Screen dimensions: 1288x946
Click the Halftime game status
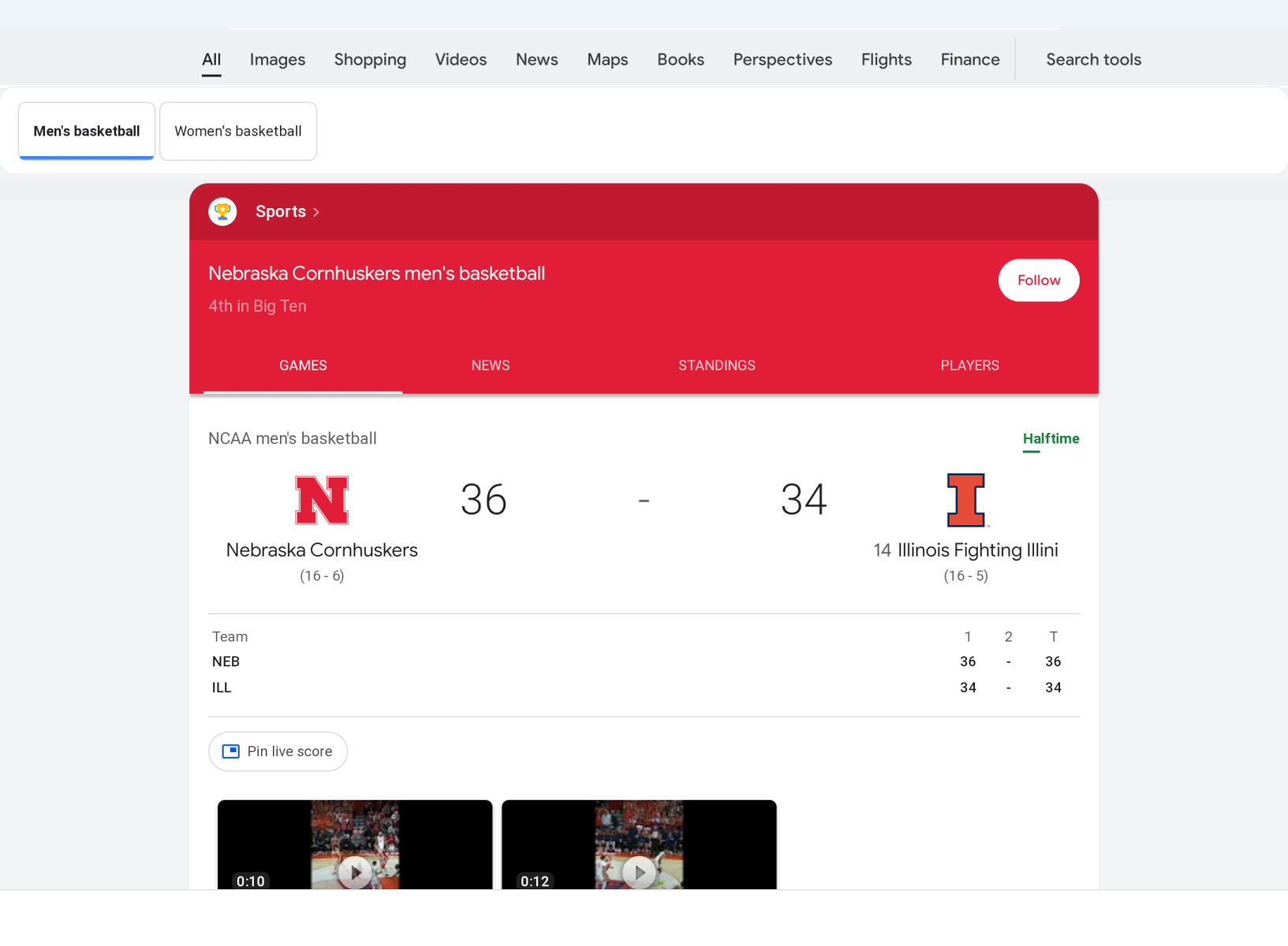point(1051,438)
